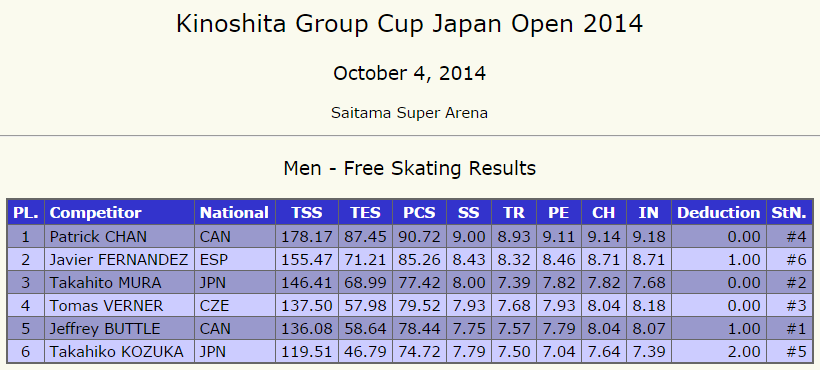Click the IN column header

(x=648, y=213)
